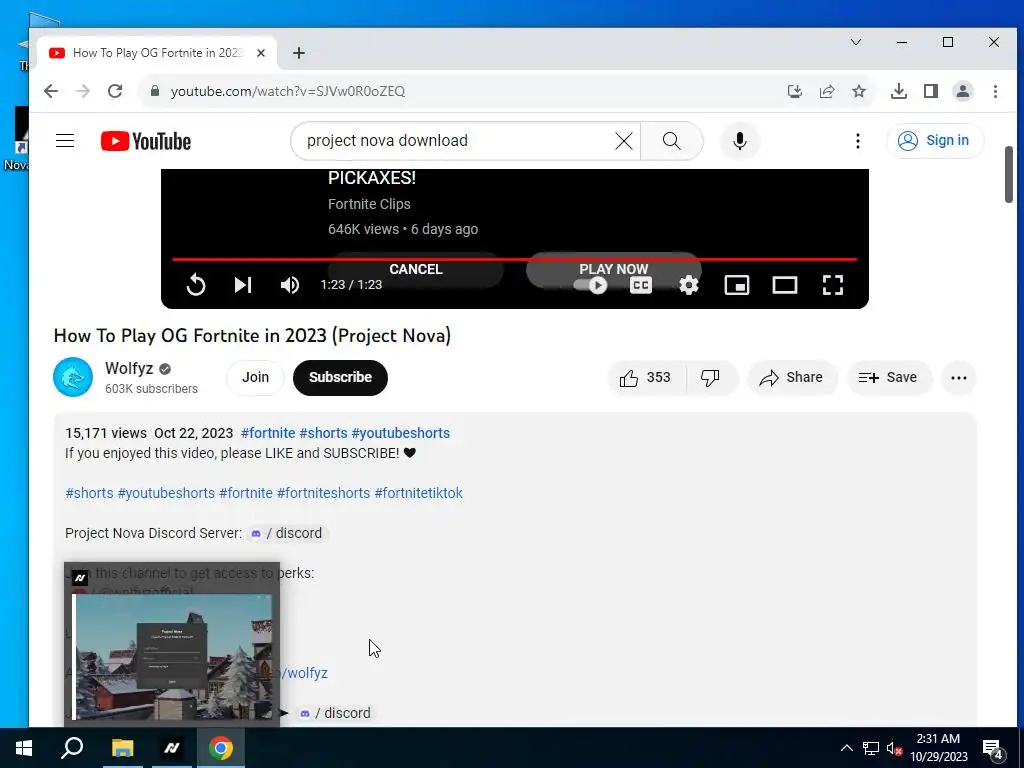Screen dimensions: 1024x768
Task: Mute the video player volume
Action: click(x=289, y=285)
